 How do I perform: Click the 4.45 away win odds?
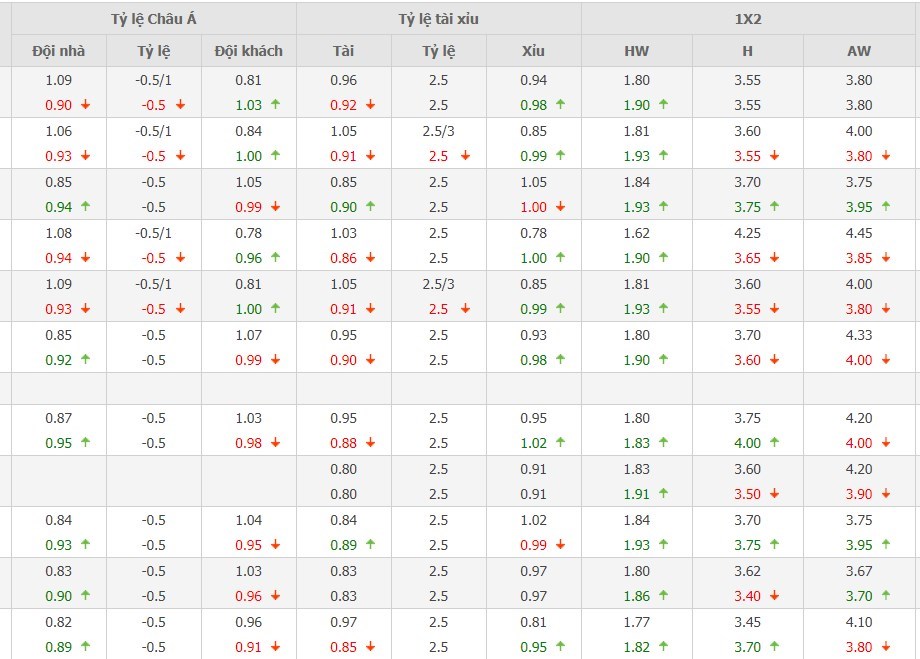859,233
